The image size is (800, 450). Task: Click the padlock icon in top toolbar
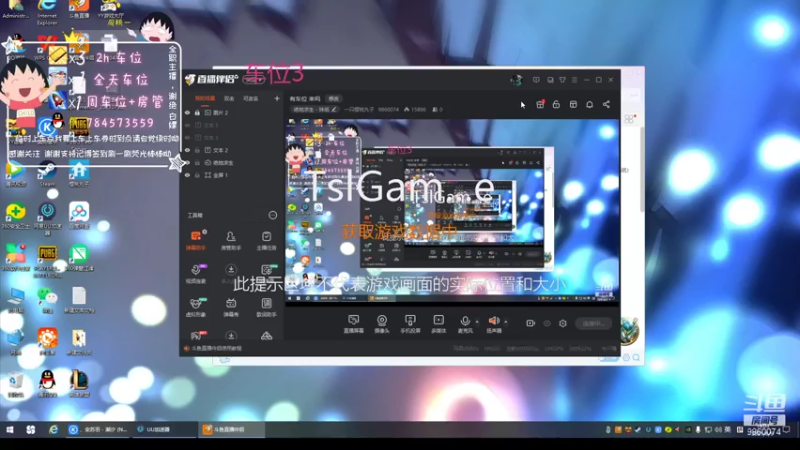click(556, 104)
